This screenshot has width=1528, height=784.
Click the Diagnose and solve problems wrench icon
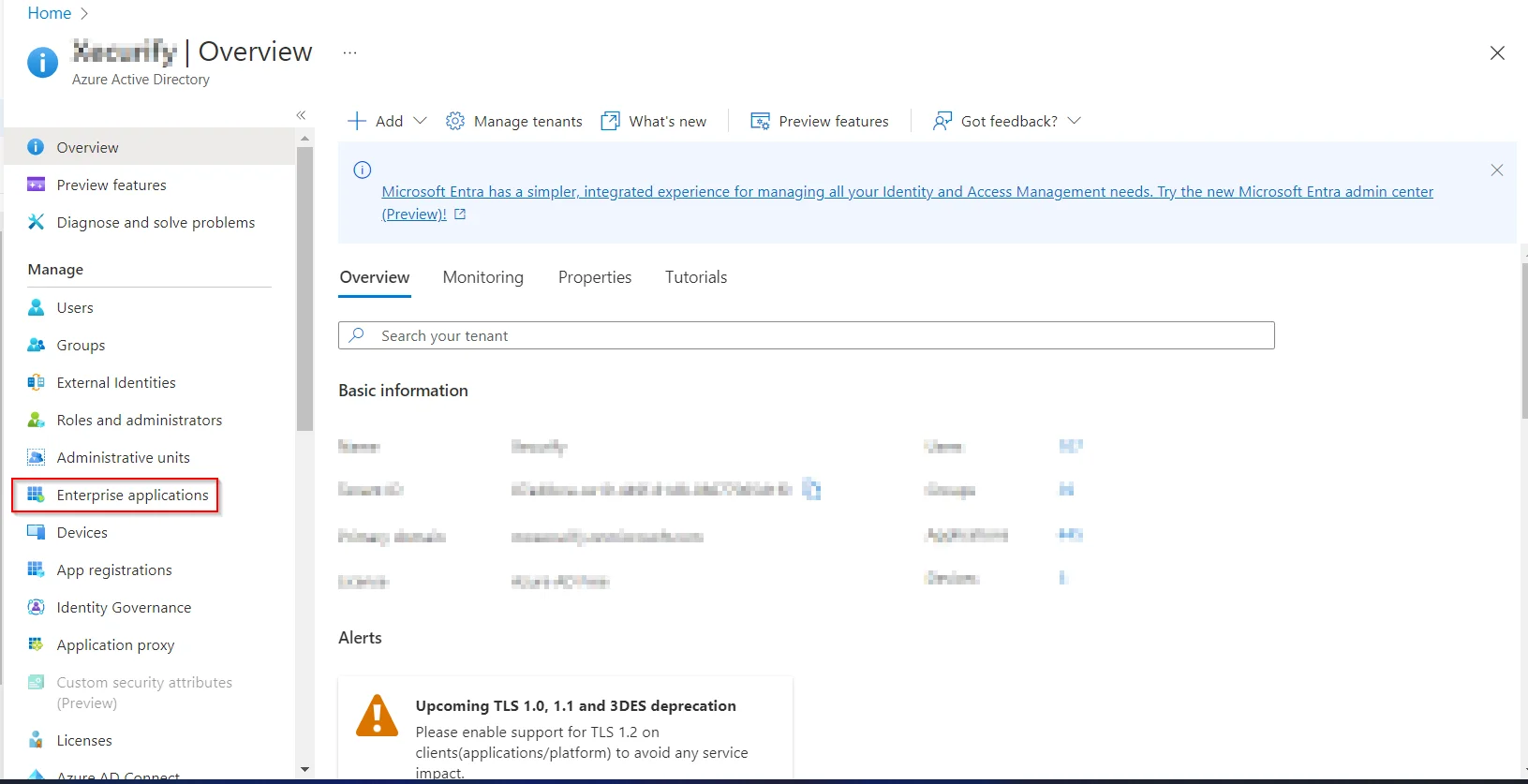click(x=36, y=222)
